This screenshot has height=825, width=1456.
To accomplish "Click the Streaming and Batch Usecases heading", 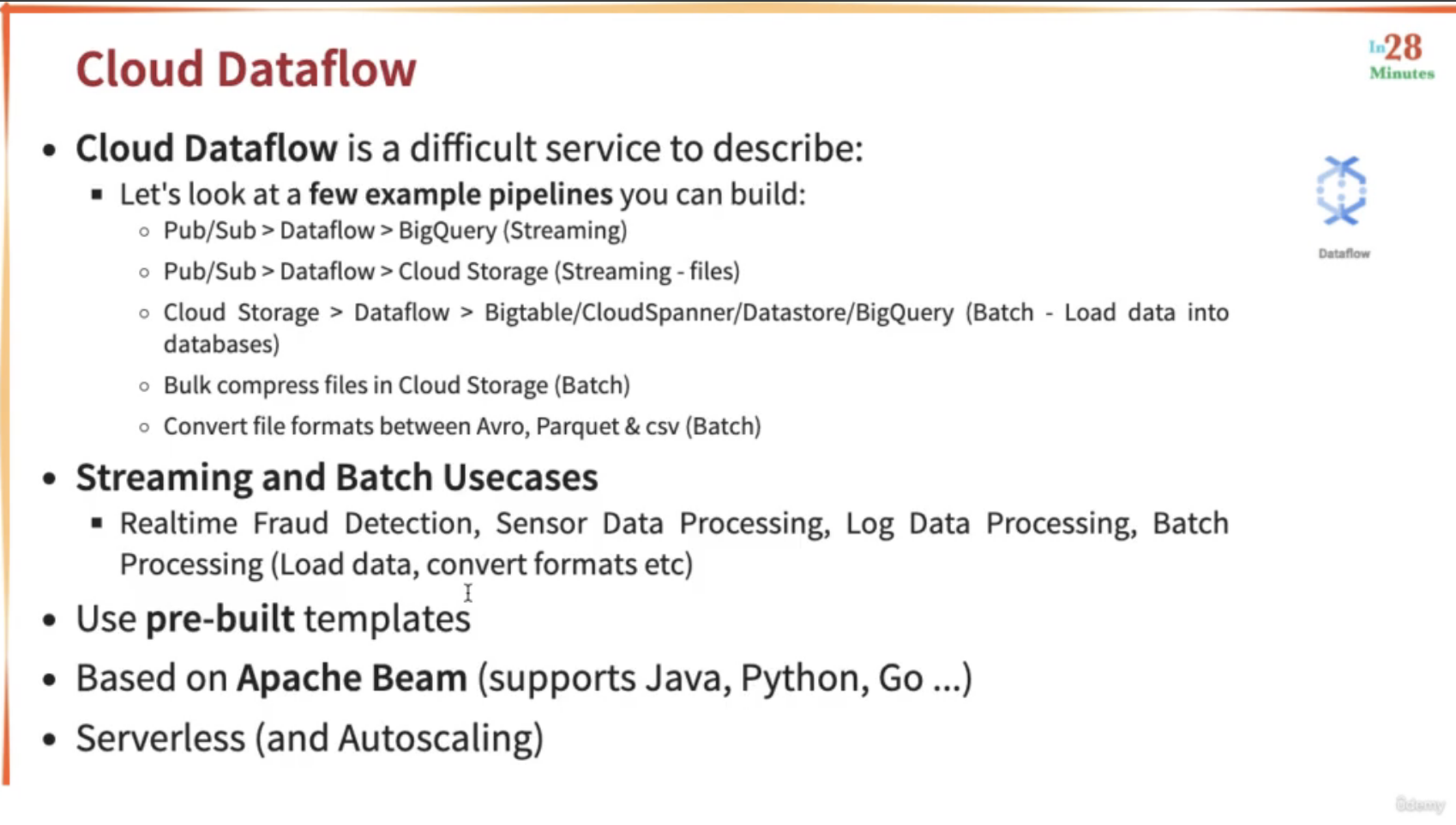I will click(337, 478).
